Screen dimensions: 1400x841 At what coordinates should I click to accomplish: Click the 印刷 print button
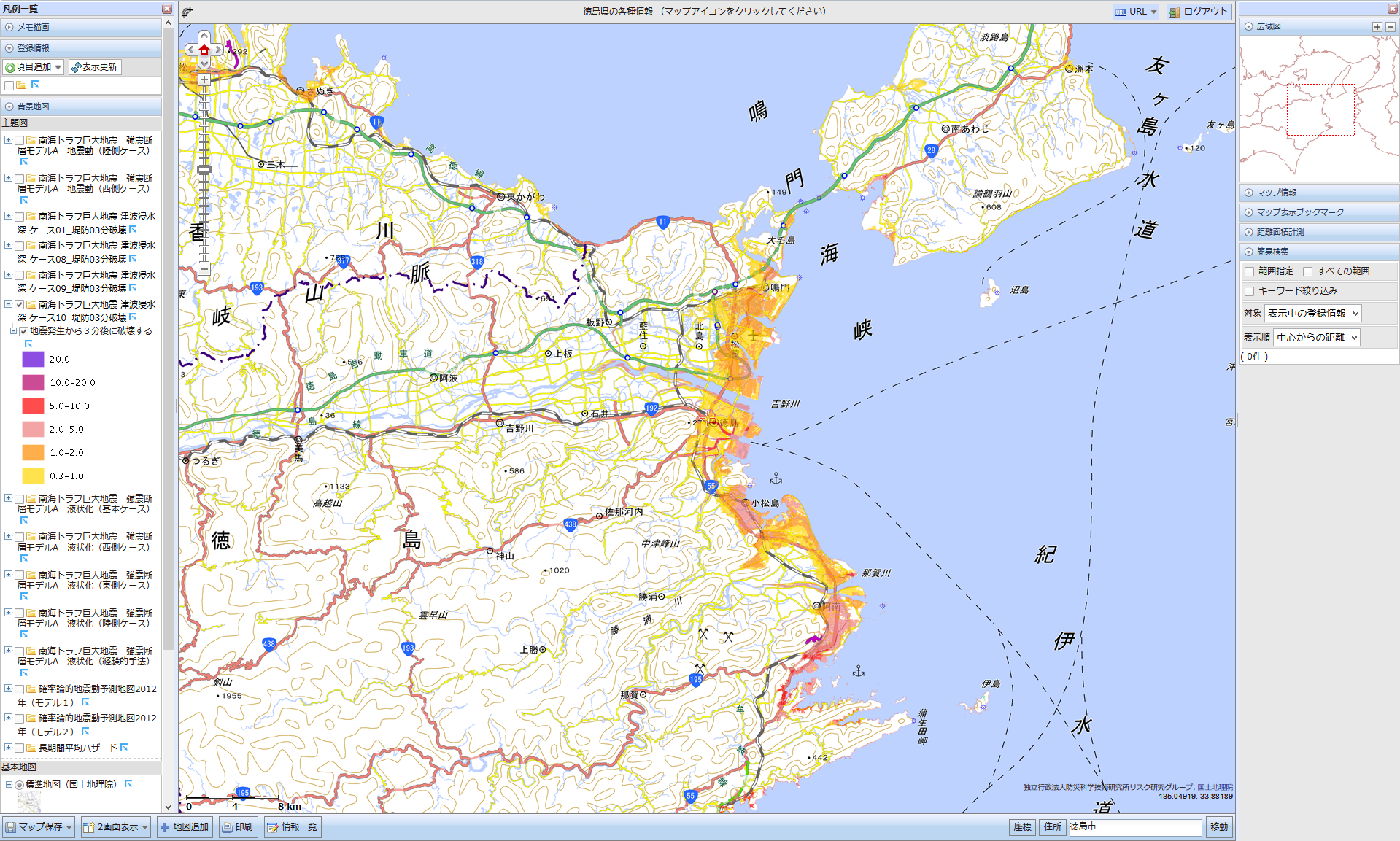[238, 827]
